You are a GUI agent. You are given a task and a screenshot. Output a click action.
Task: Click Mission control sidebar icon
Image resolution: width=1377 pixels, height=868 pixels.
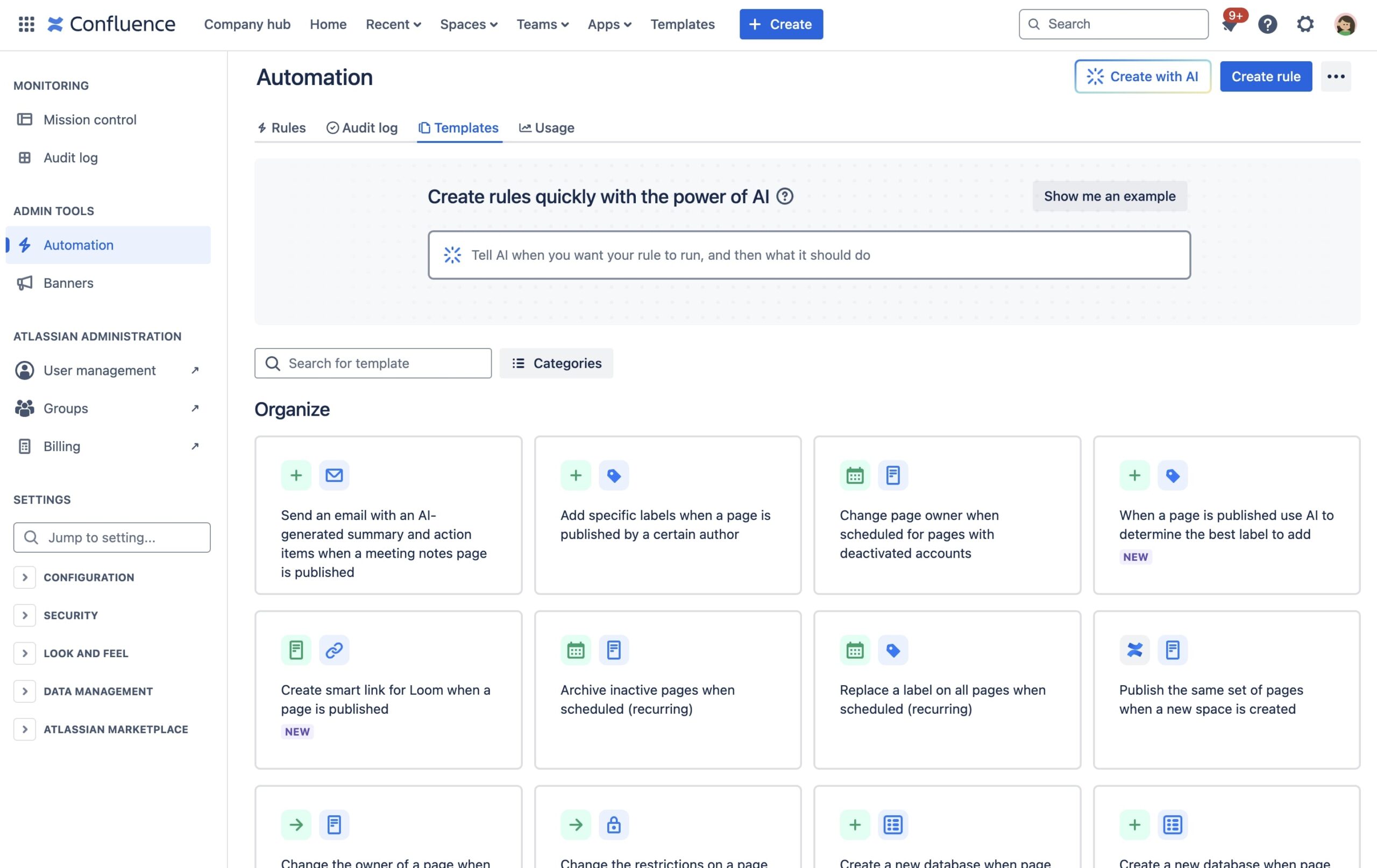point(25,119)
